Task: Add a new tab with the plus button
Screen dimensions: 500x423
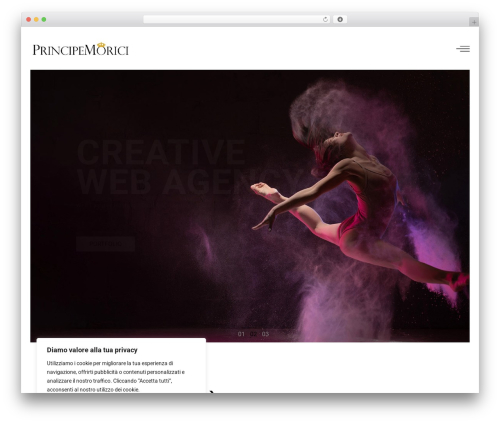Action: [474, 22]
